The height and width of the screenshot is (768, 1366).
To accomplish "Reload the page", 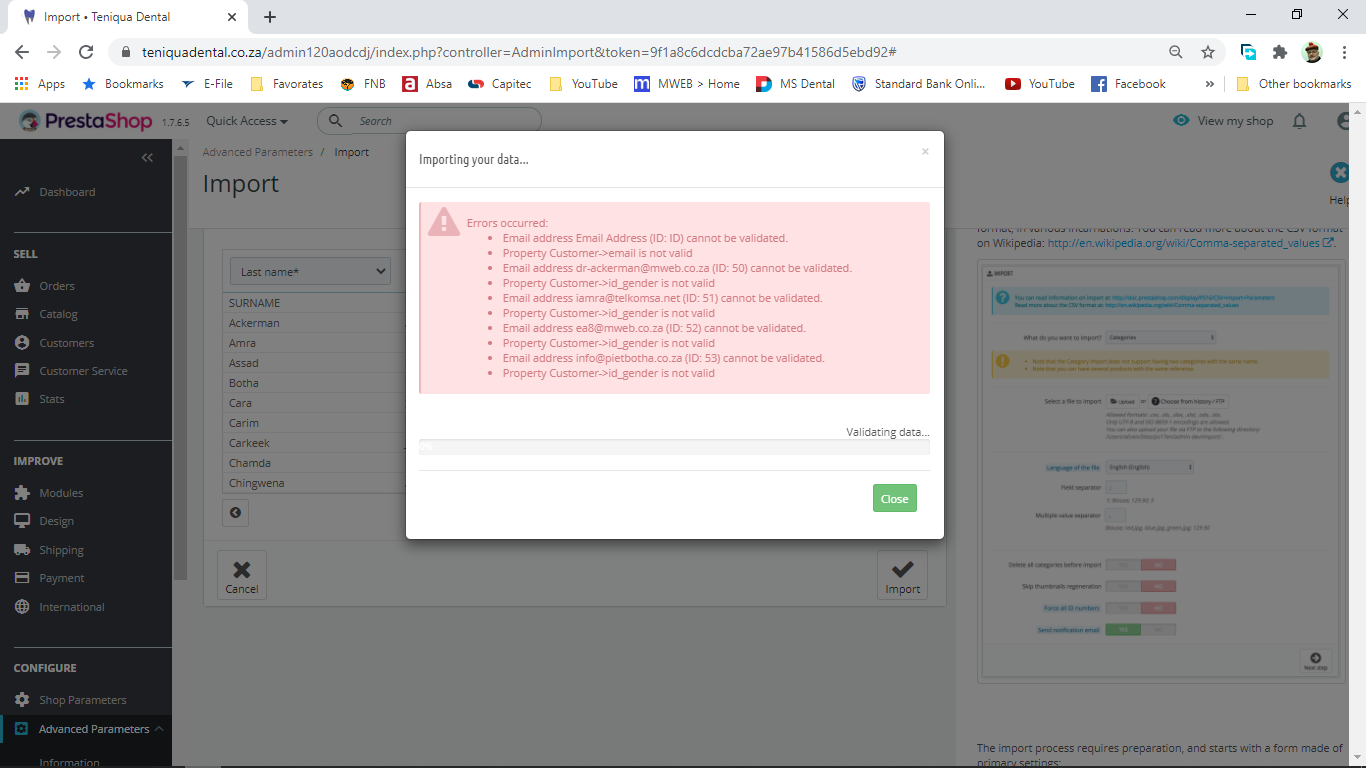I will coord(86,52).
